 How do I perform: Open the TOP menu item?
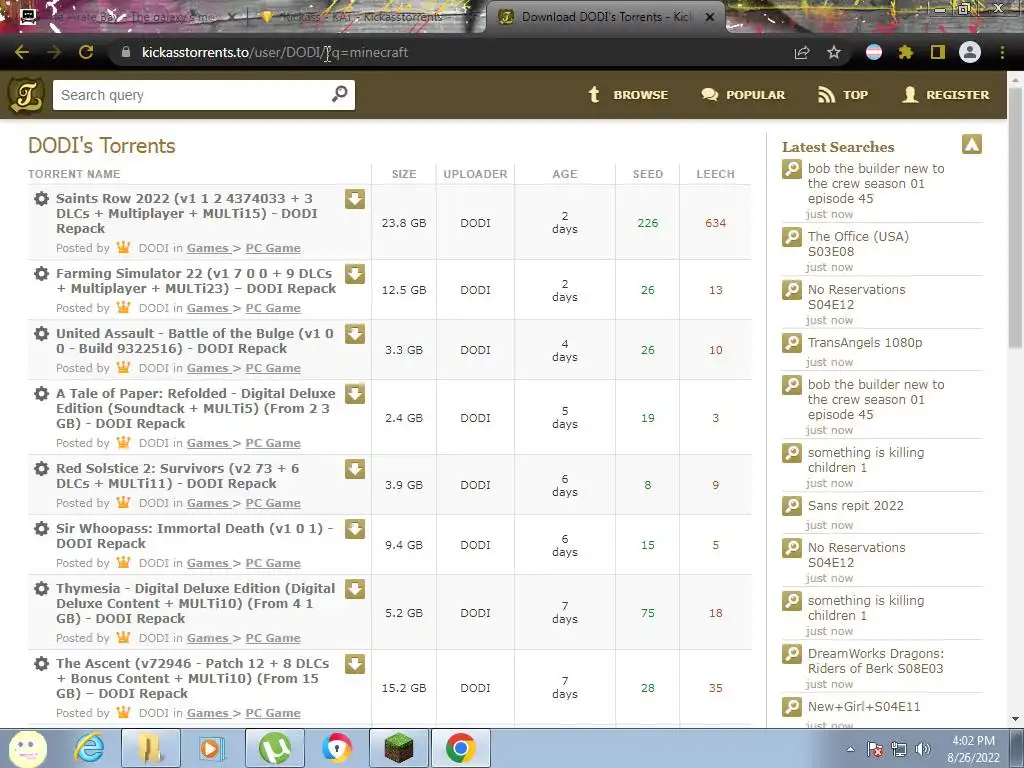[843, 95]
